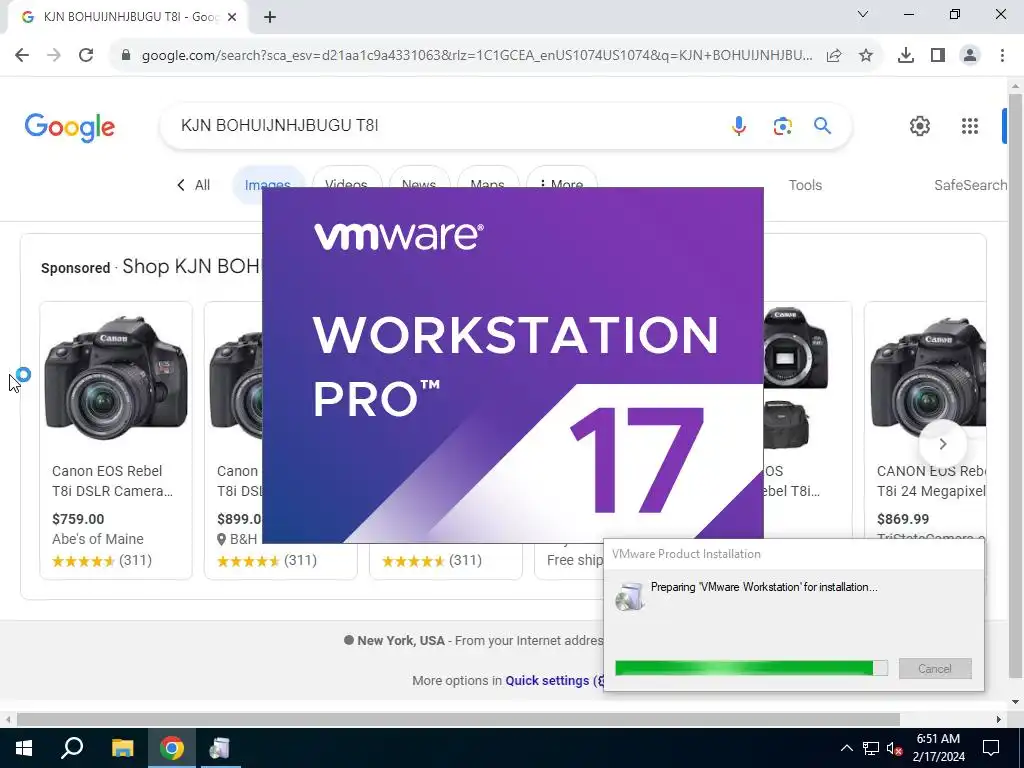Viewport: 1024px width, 768px height.
Task: Open Windows taskbar search
Action: pos(72,748)
